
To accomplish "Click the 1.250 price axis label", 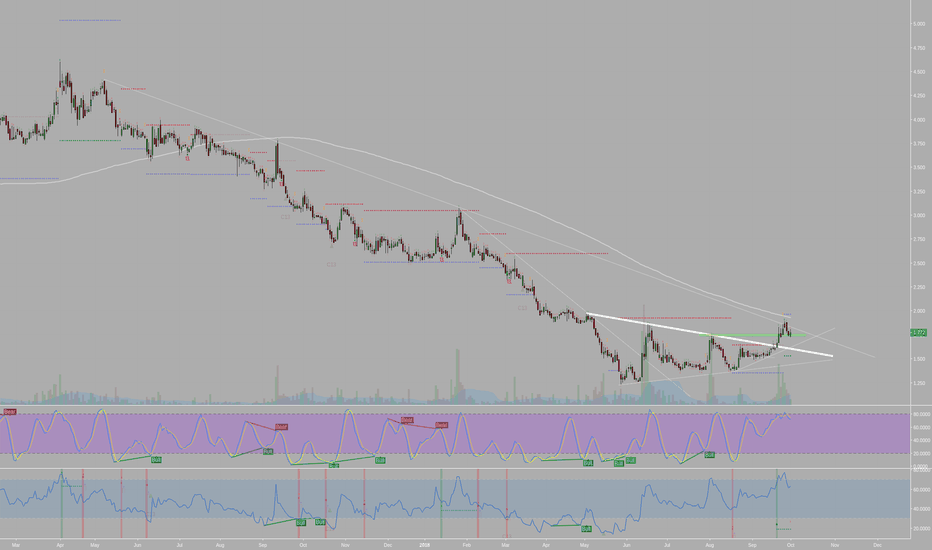I will (920, 383).
